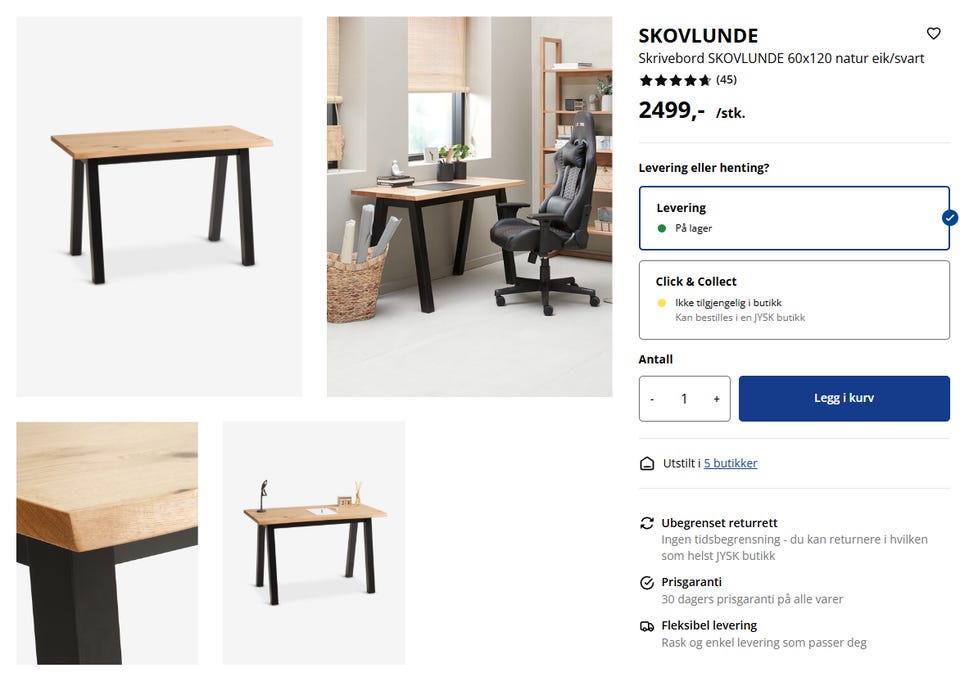Click the Fleksibel levering truck icon
This screenshot has width=960, height=686.
[x=647, y=626]
